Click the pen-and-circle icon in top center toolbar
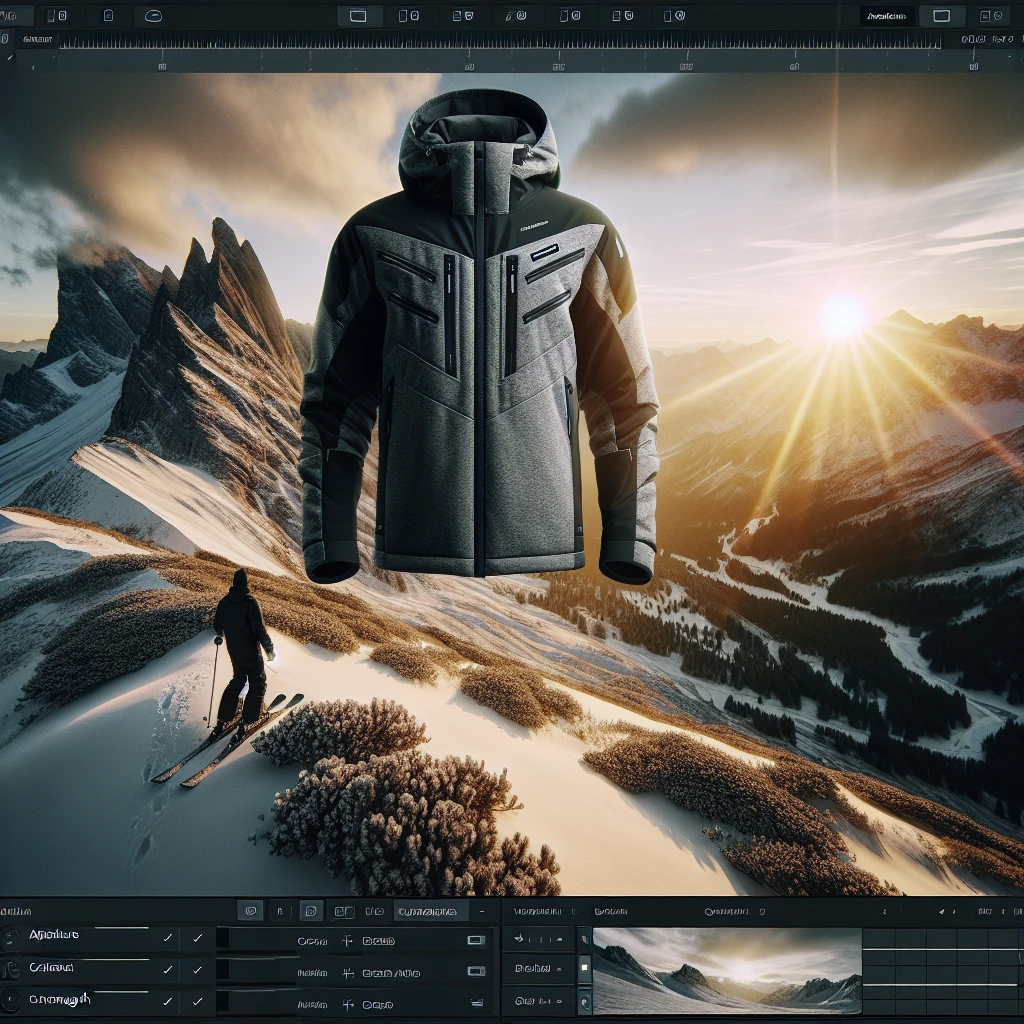1024x1024 pixels. (516, 16)
